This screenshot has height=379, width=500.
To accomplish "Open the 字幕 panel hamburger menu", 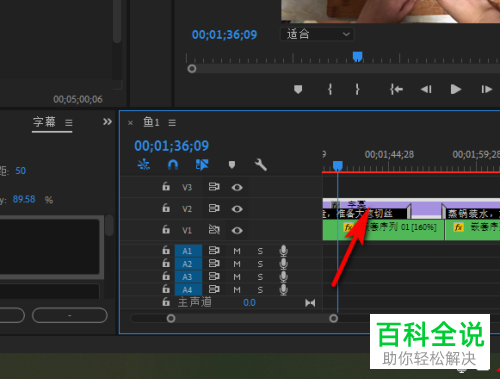I will pyautogui.click(x=69, y=123).
